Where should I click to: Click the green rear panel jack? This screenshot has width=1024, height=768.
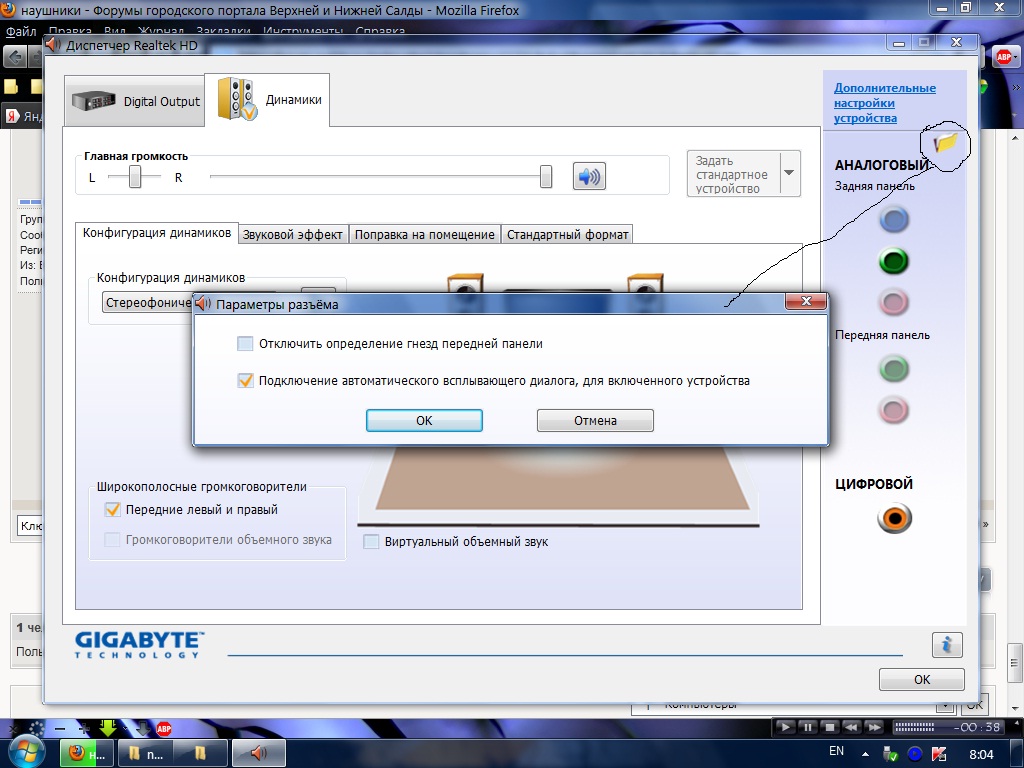(894, 262)
